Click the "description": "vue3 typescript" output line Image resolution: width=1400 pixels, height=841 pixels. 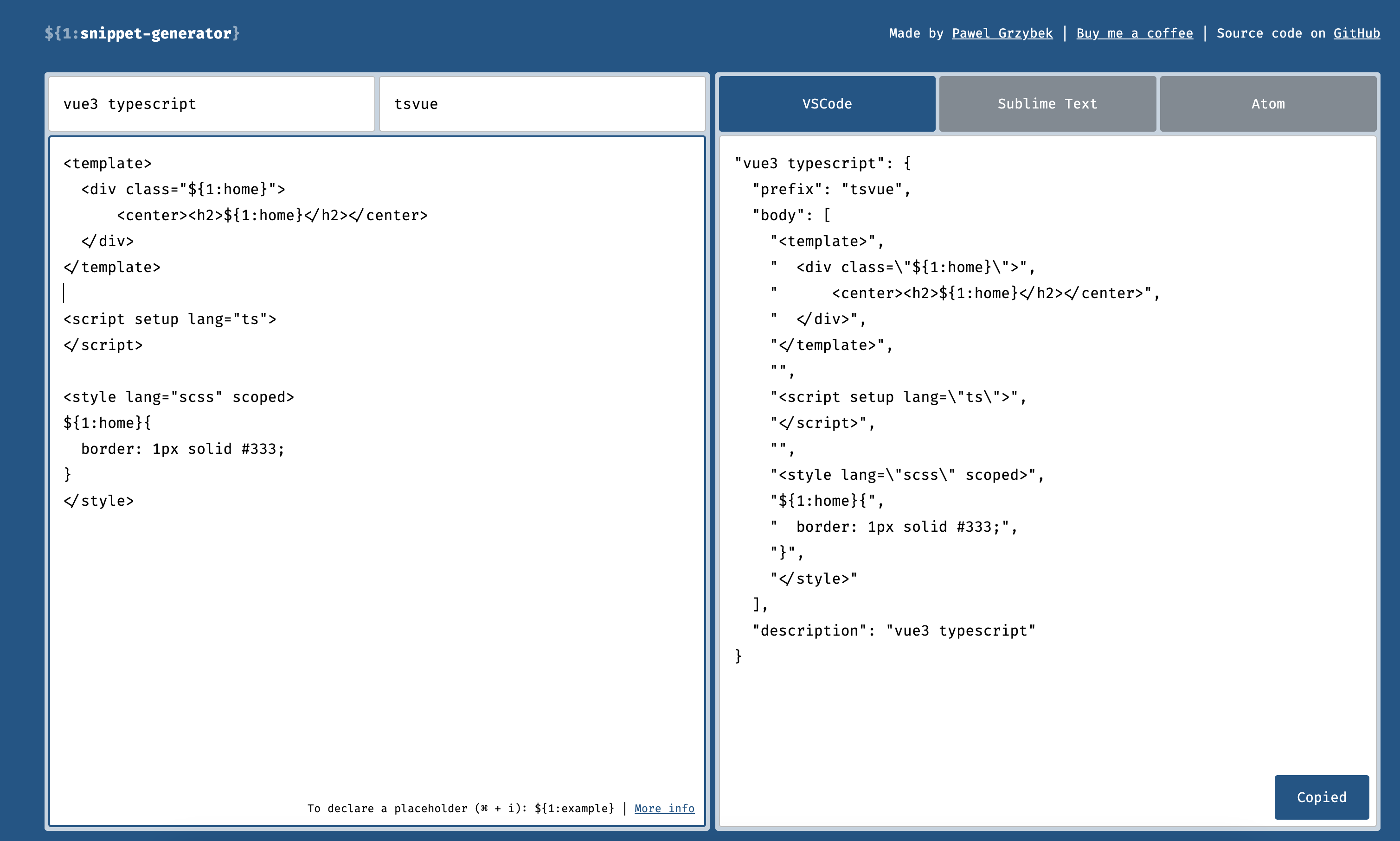pos(893,631)
